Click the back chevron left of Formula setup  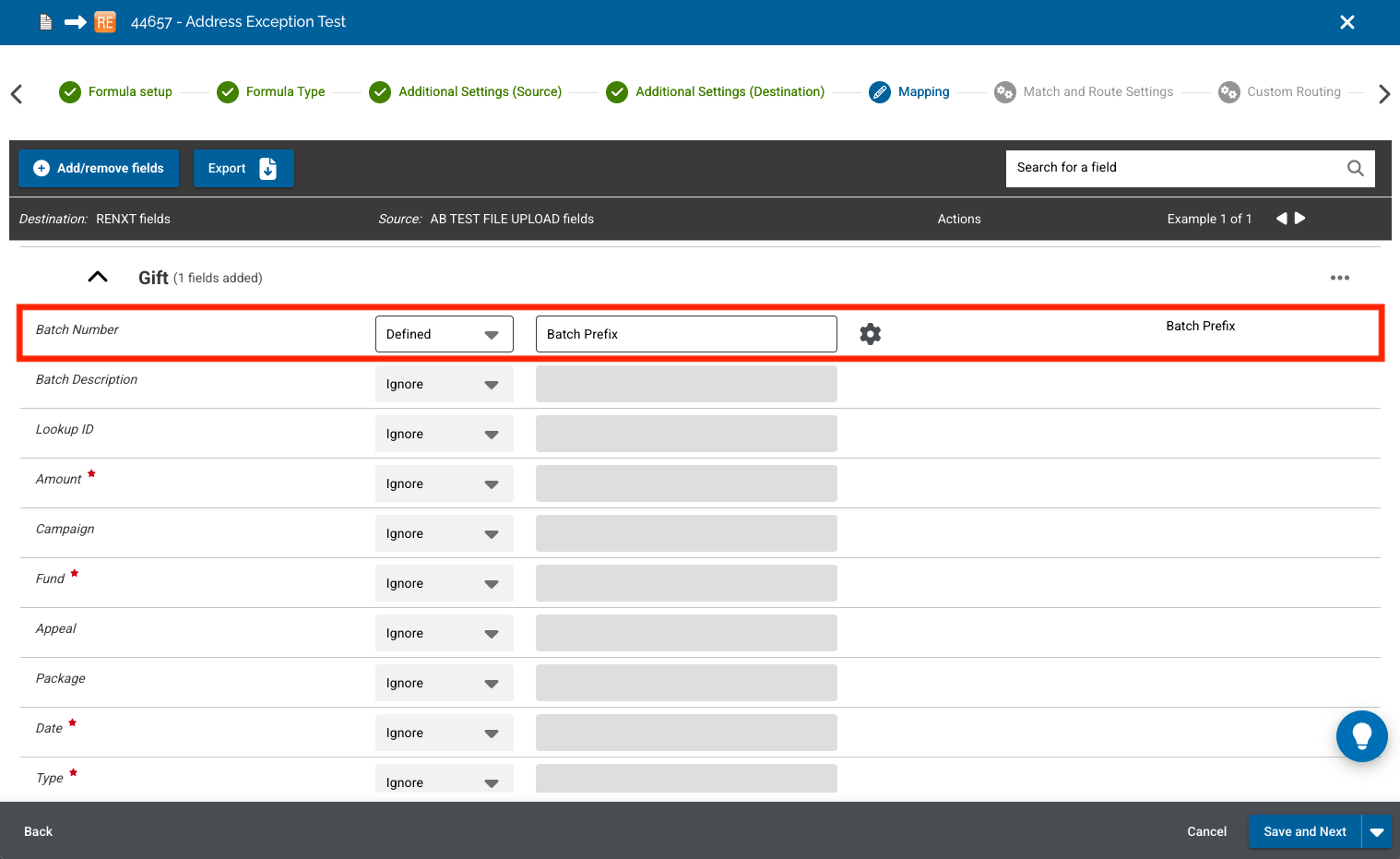click(17, 93)
